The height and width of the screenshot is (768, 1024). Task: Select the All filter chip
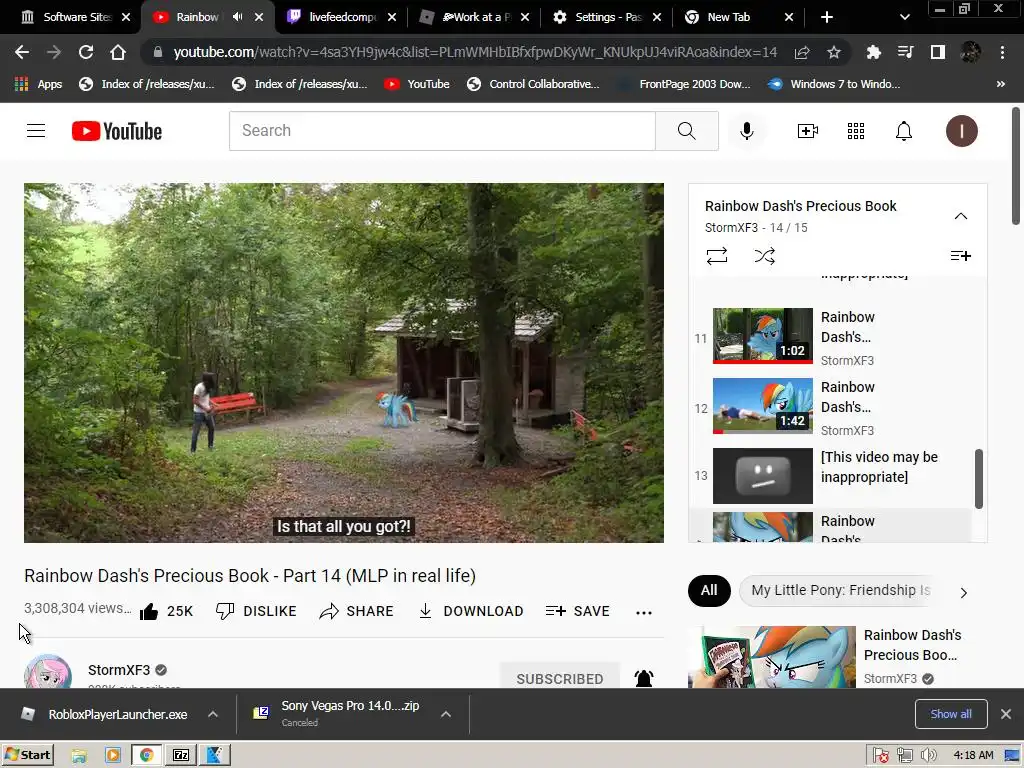coord(709,590)
